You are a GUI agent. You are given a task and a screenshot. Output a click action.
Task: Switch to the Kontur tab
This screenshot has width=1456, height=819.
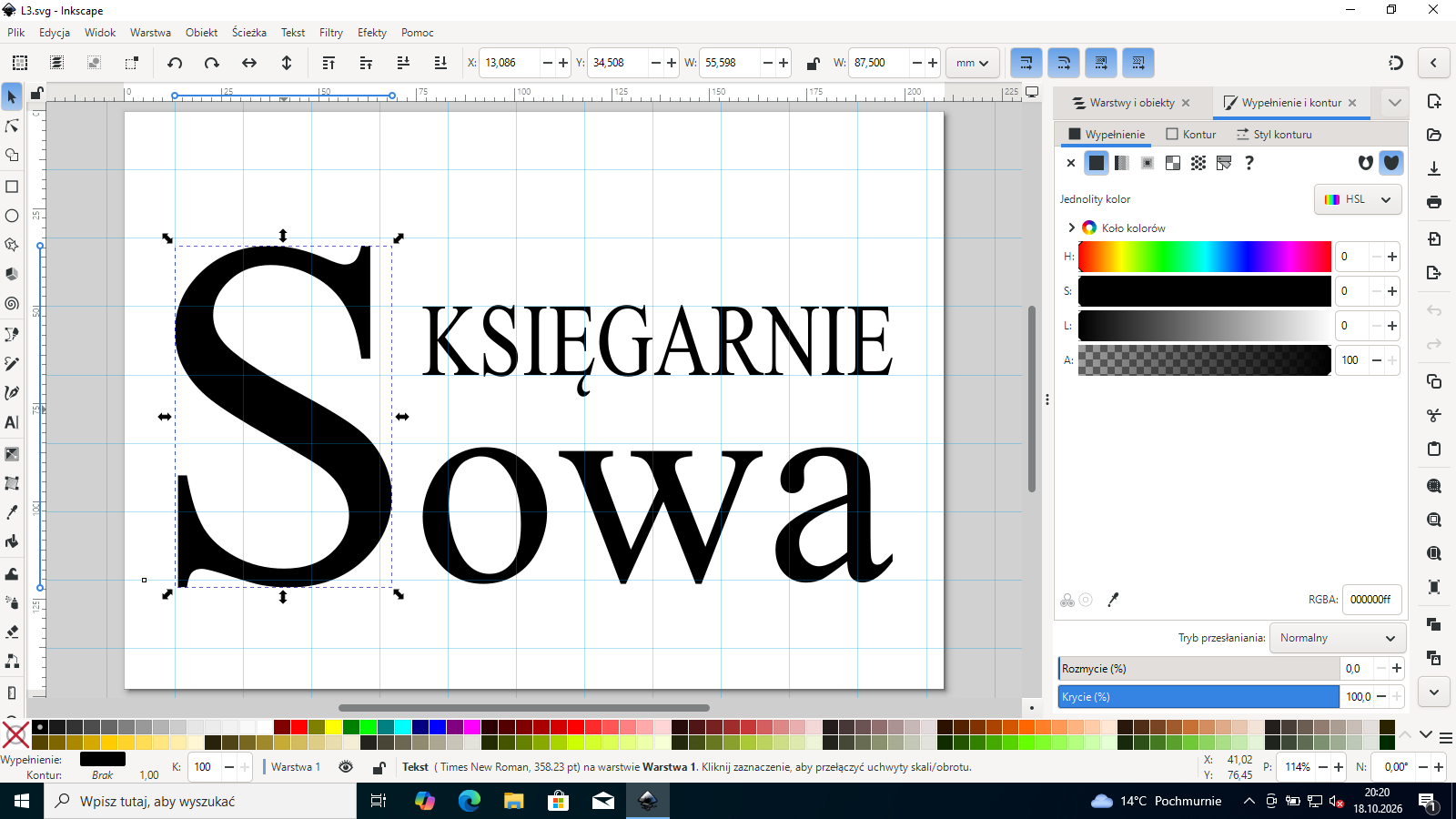click(x=1191, y=134)
